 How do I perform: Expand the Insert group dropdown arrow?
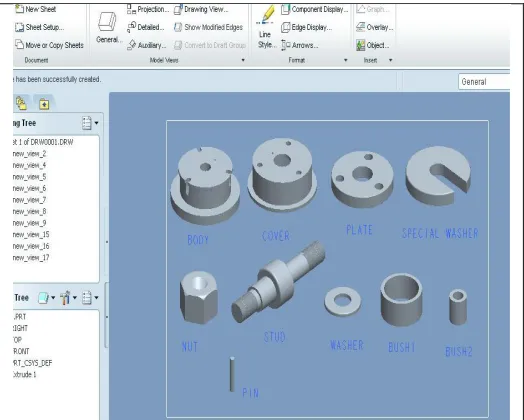(390, 60)
